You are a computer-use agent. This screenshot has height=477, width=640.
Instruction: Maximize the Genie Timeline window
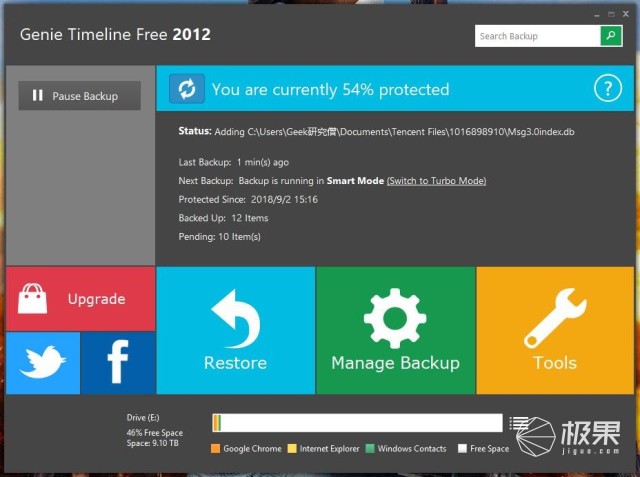611,14
